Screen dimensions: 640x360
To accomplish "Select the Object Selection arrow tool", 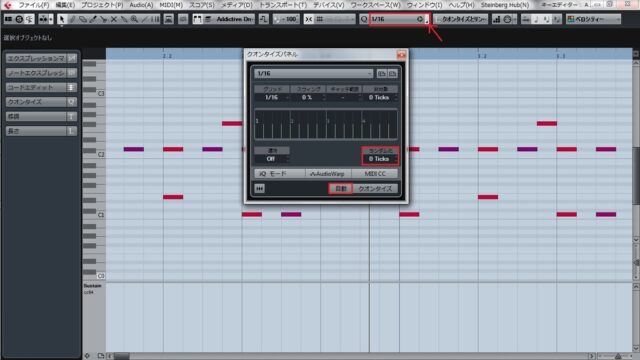I will pyautogui.click(x=62, y=19).
